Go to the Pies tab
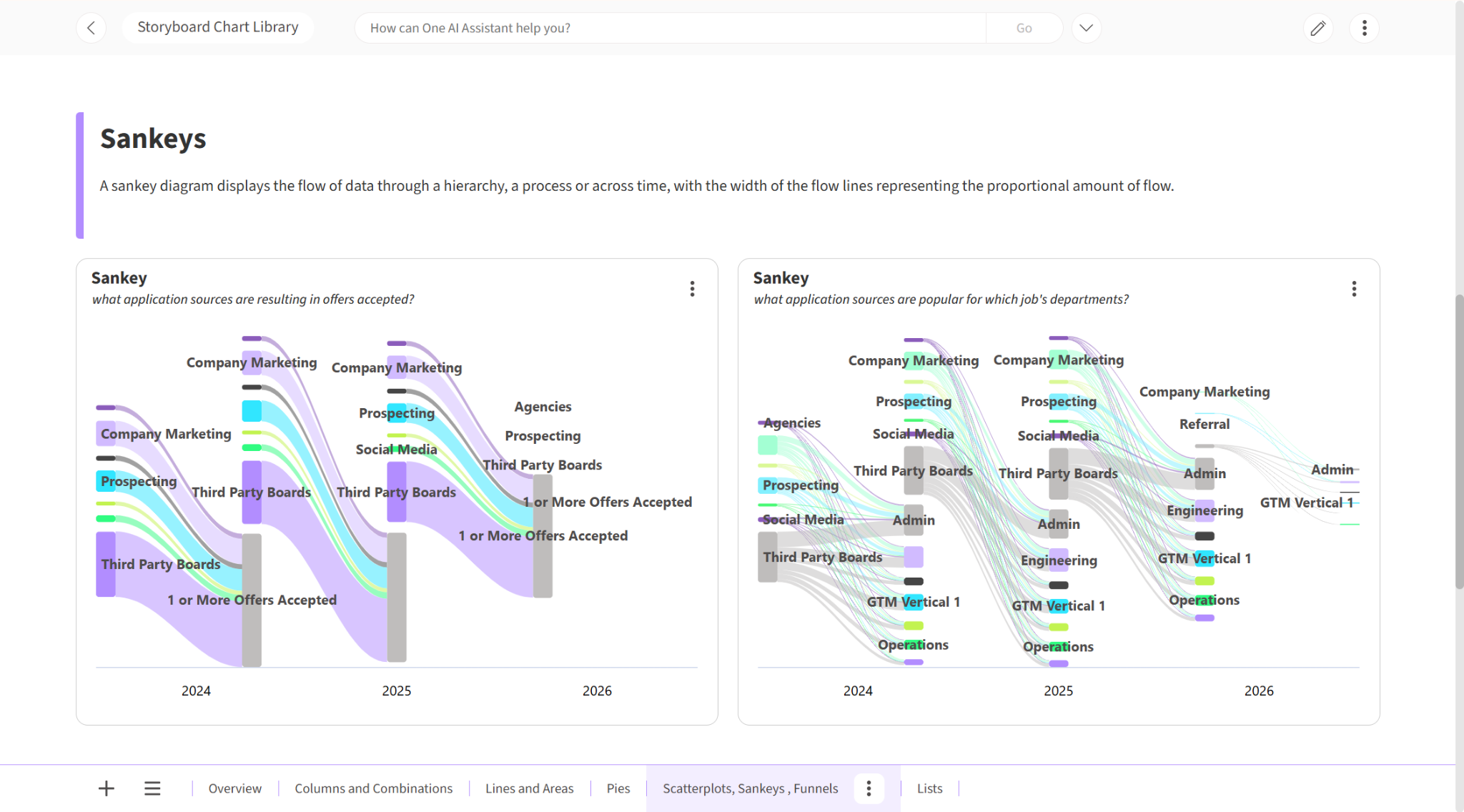The height and width of the screenshot is (812, 1464). coord(618,788)
